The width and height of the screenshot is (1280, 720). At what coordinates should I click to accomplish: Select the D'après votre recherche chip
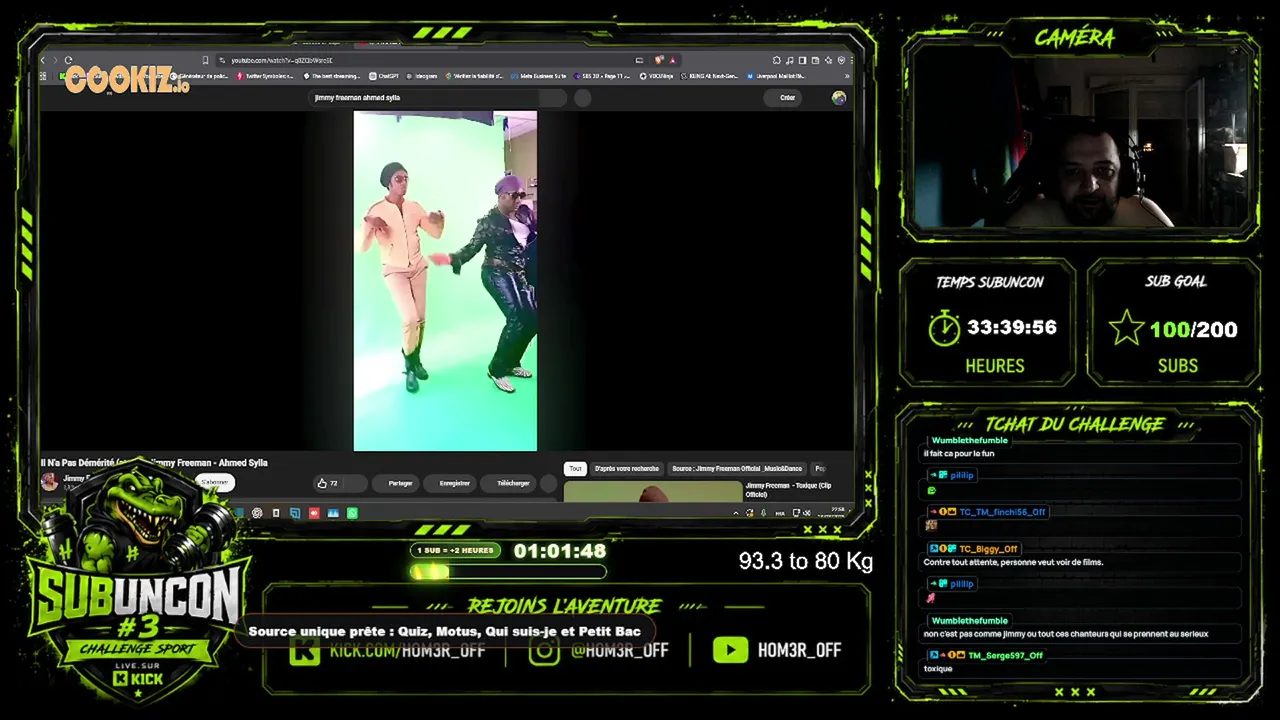point(627,468)
